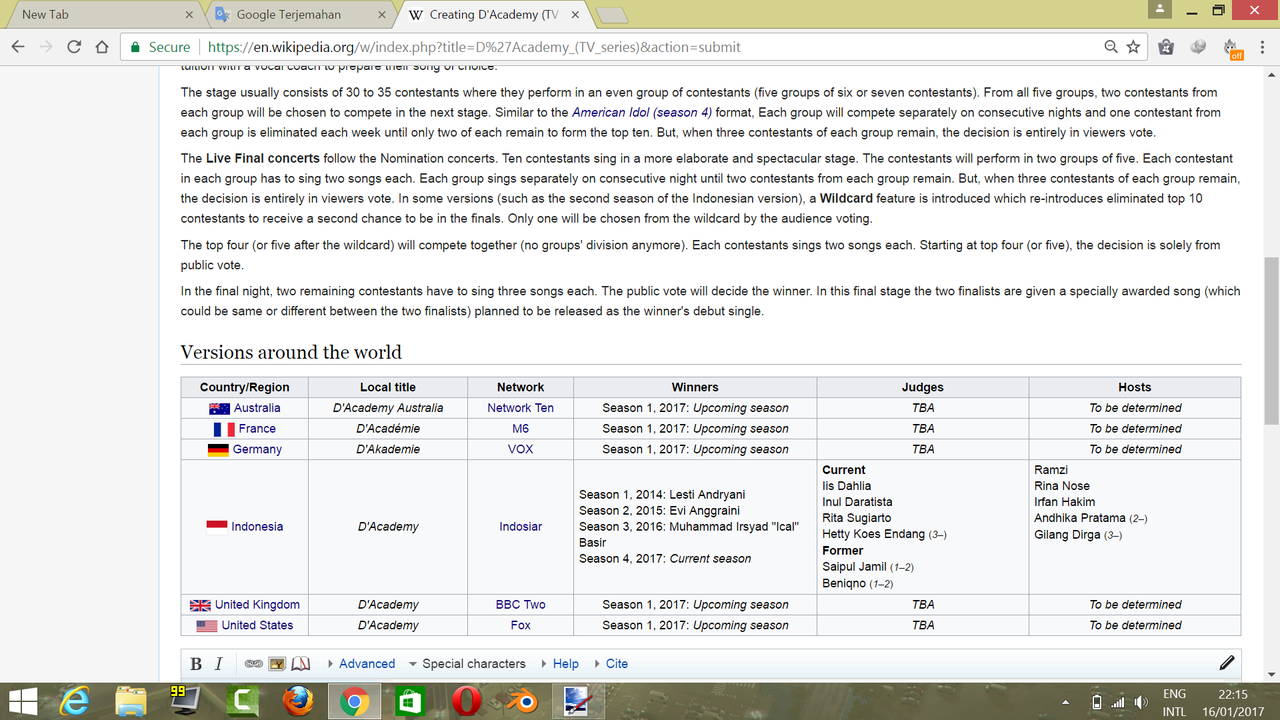
Task: Show hidden system tray icons arrow
Action: 1065,701
